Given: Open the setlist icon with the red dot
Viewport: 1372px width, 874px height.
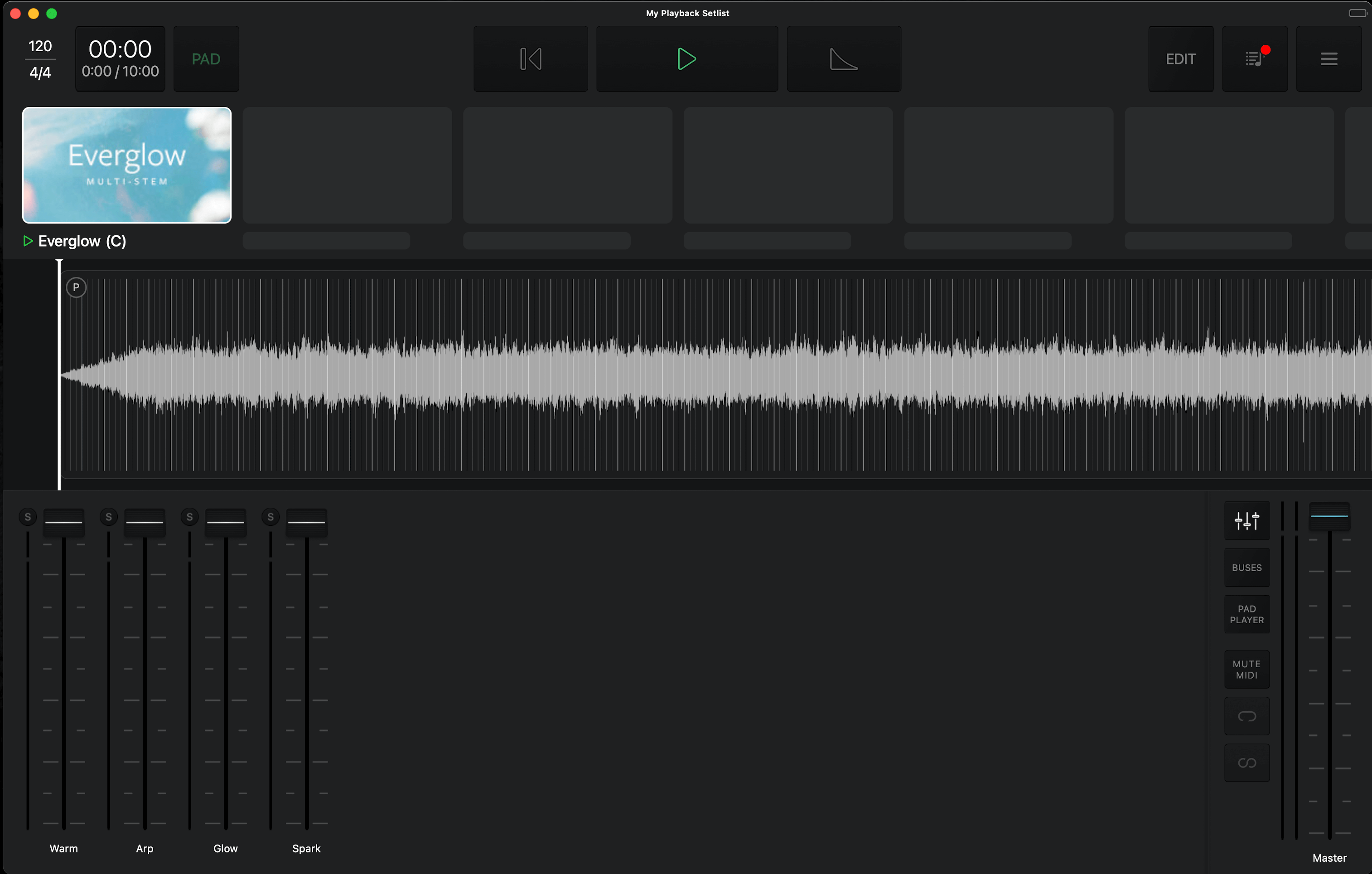Looking at the screenshot, I should click(x=1255, y=59).
